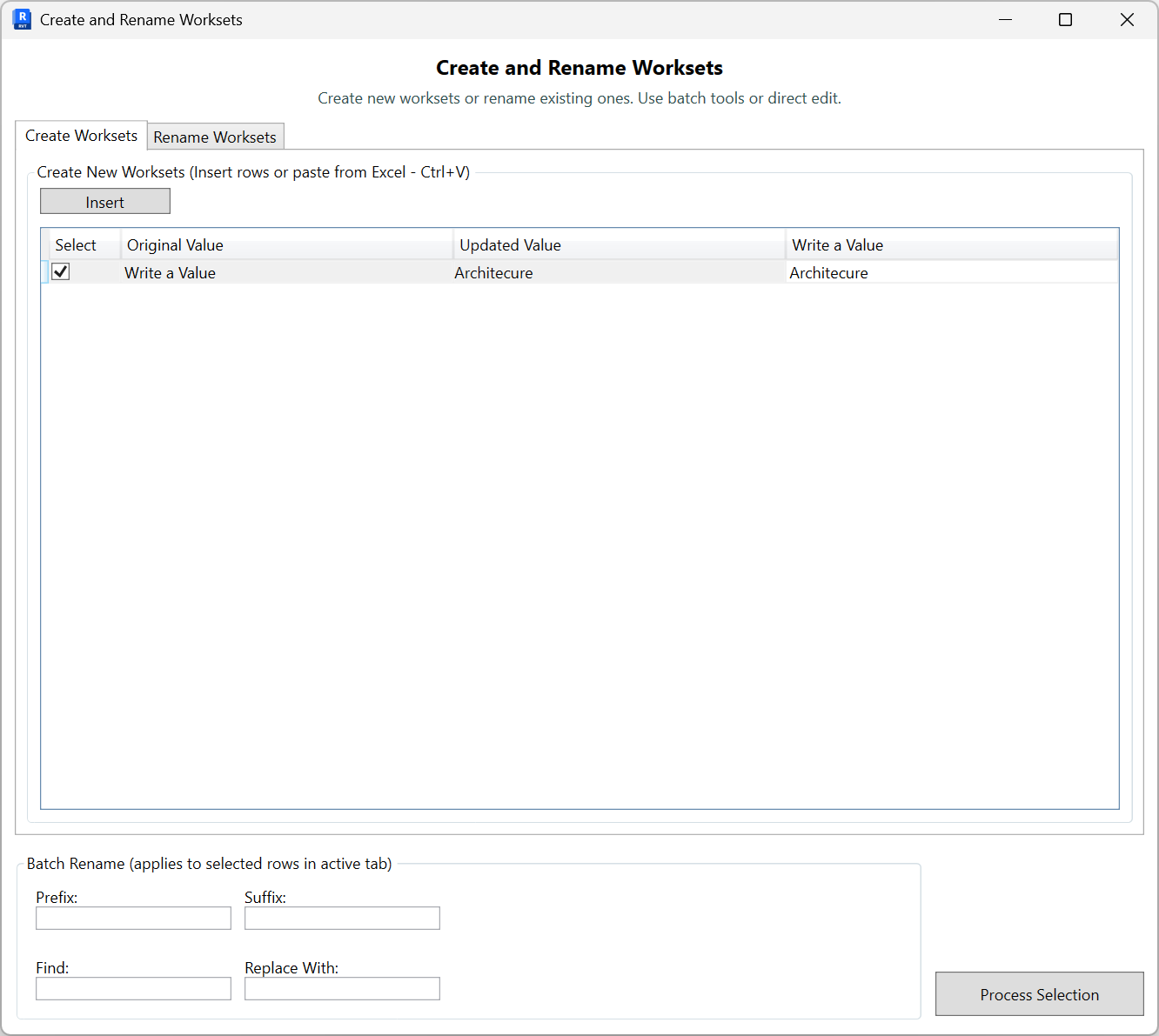The image size is (1159, 1036).
Task: Click the Find input field
Action: 132,988
